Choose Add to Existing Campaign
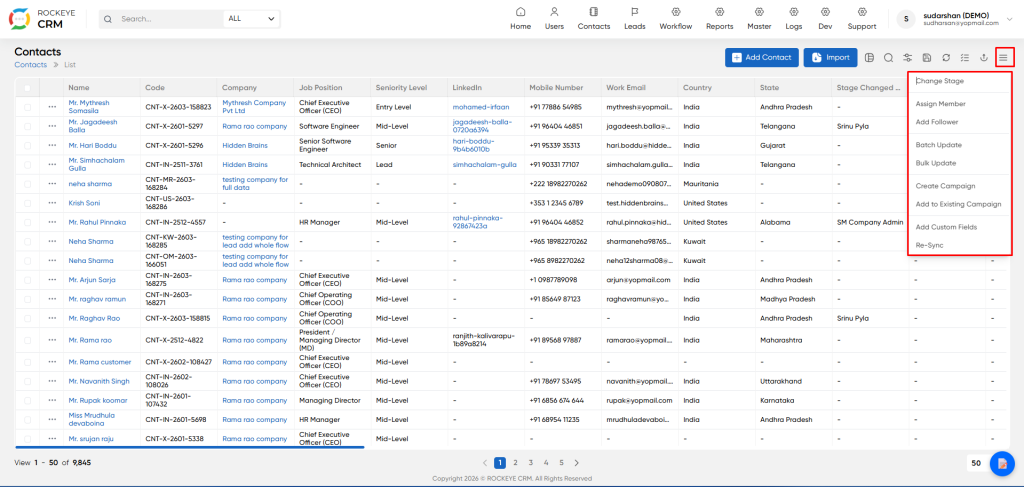Image resolution: width=1024 pixels, height=487 pixels. click(x=959, y=204)
